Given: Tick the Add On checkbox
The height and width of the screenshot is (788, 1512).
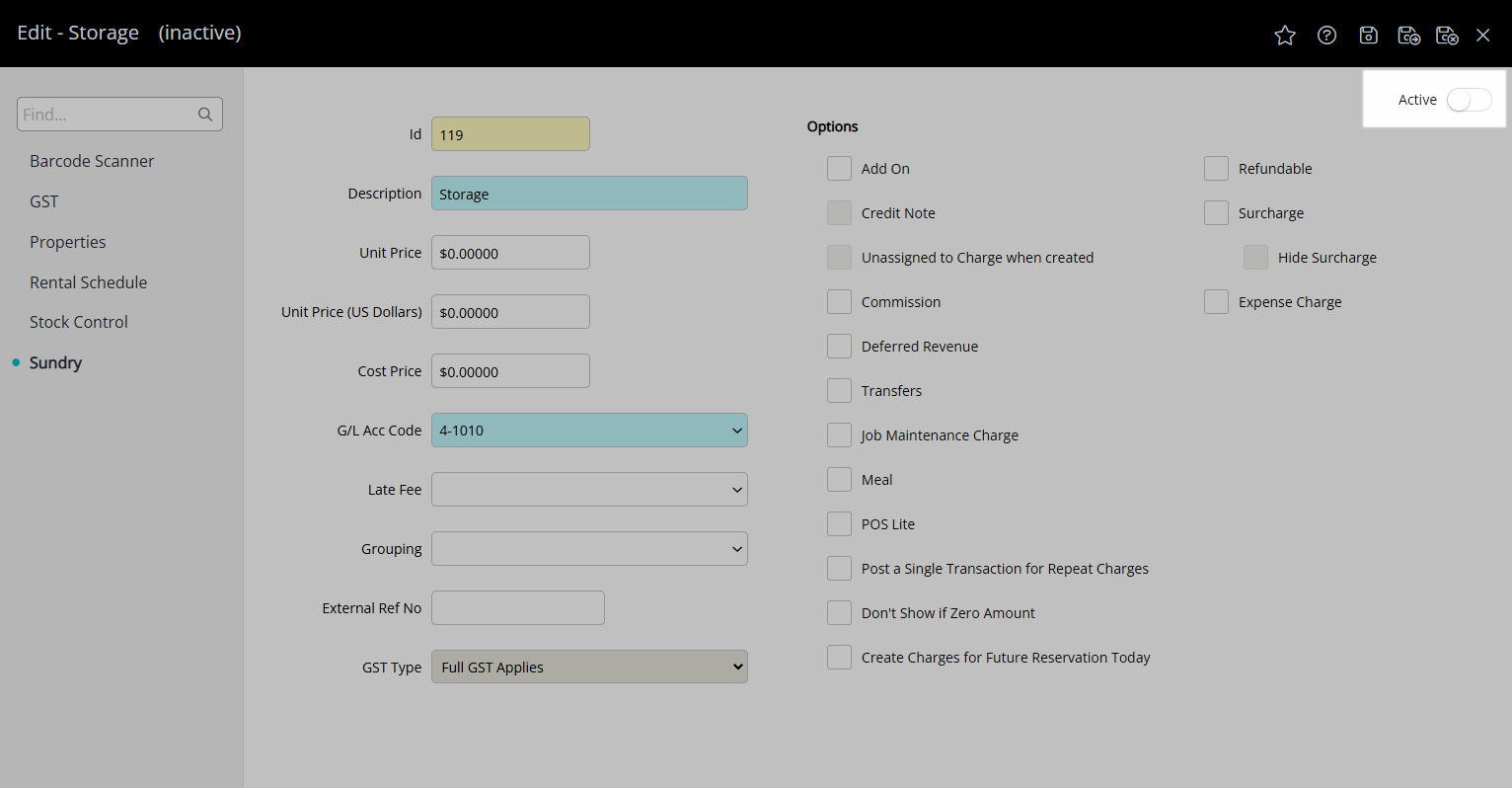Looking at the screenshot, I should click(x=839, y=169).
